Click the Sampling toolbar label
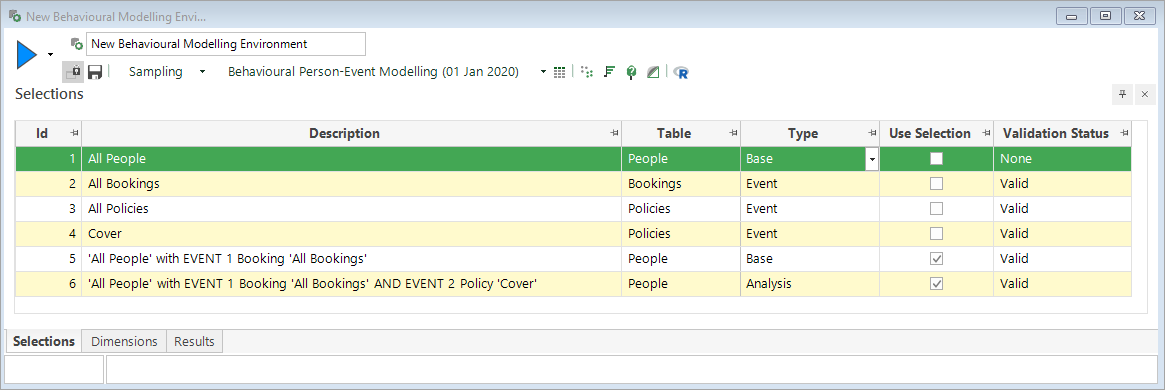This screenshot has height=390, width=1165. tap(155, 72)
